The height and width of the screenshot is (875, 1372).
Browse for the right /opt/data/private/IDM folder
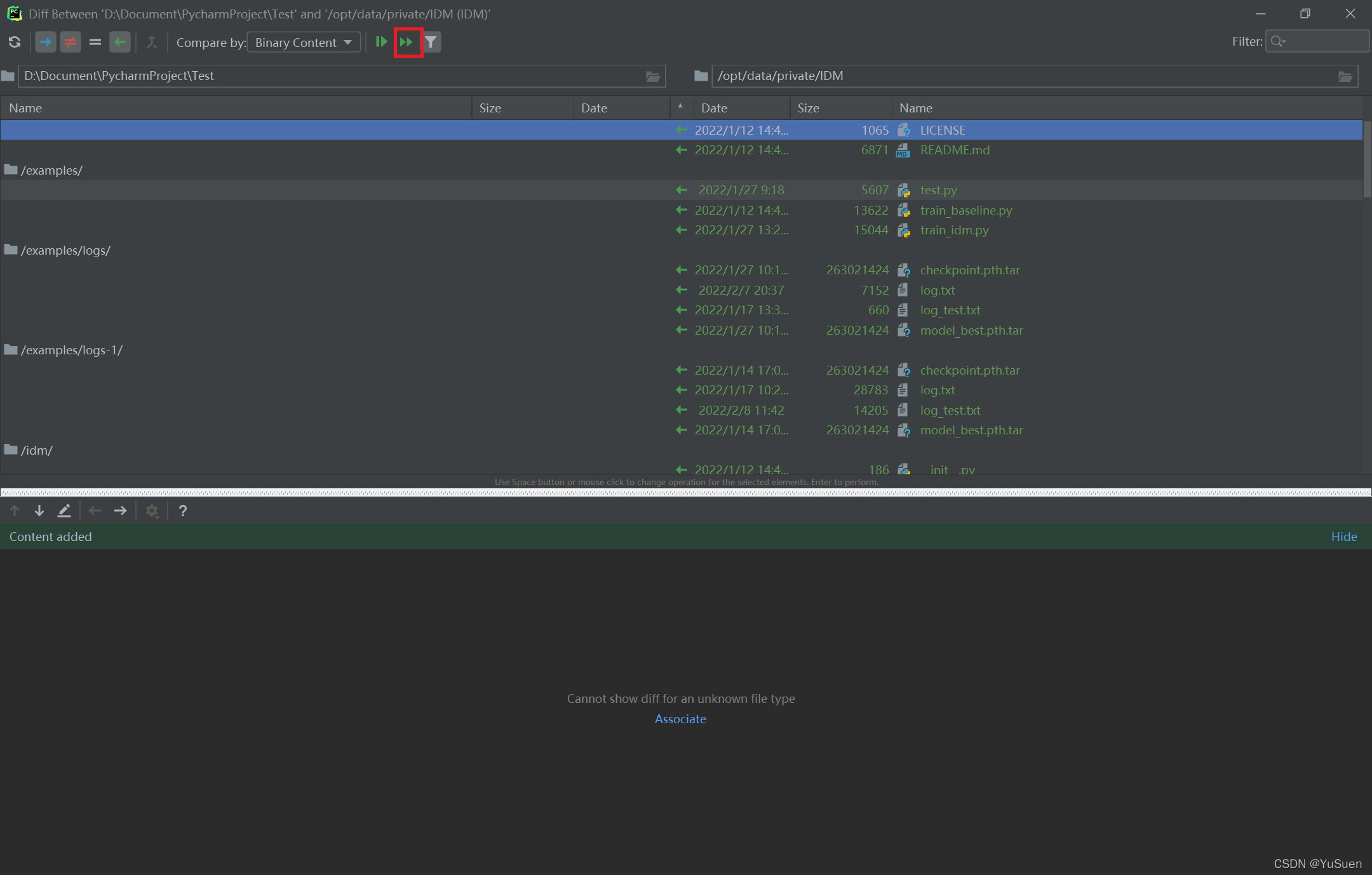tap(1345, 76)
